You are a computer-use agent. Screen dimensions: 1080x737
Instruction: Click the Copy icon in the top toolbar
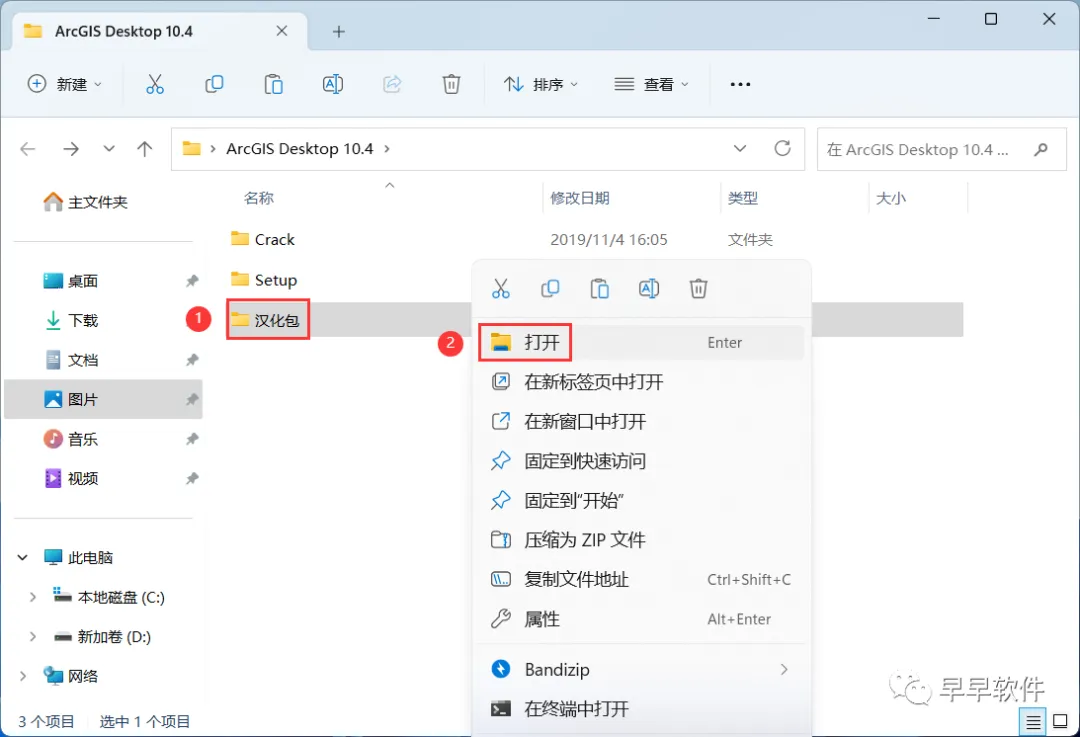pos(214,84)
